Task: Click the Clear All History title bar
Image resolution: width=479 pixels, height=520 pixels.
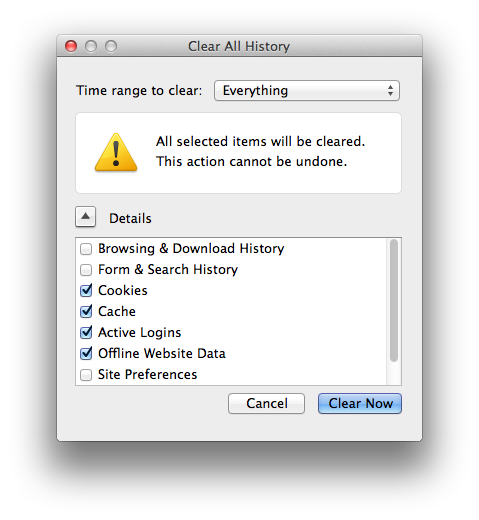Action: point(239,46)
